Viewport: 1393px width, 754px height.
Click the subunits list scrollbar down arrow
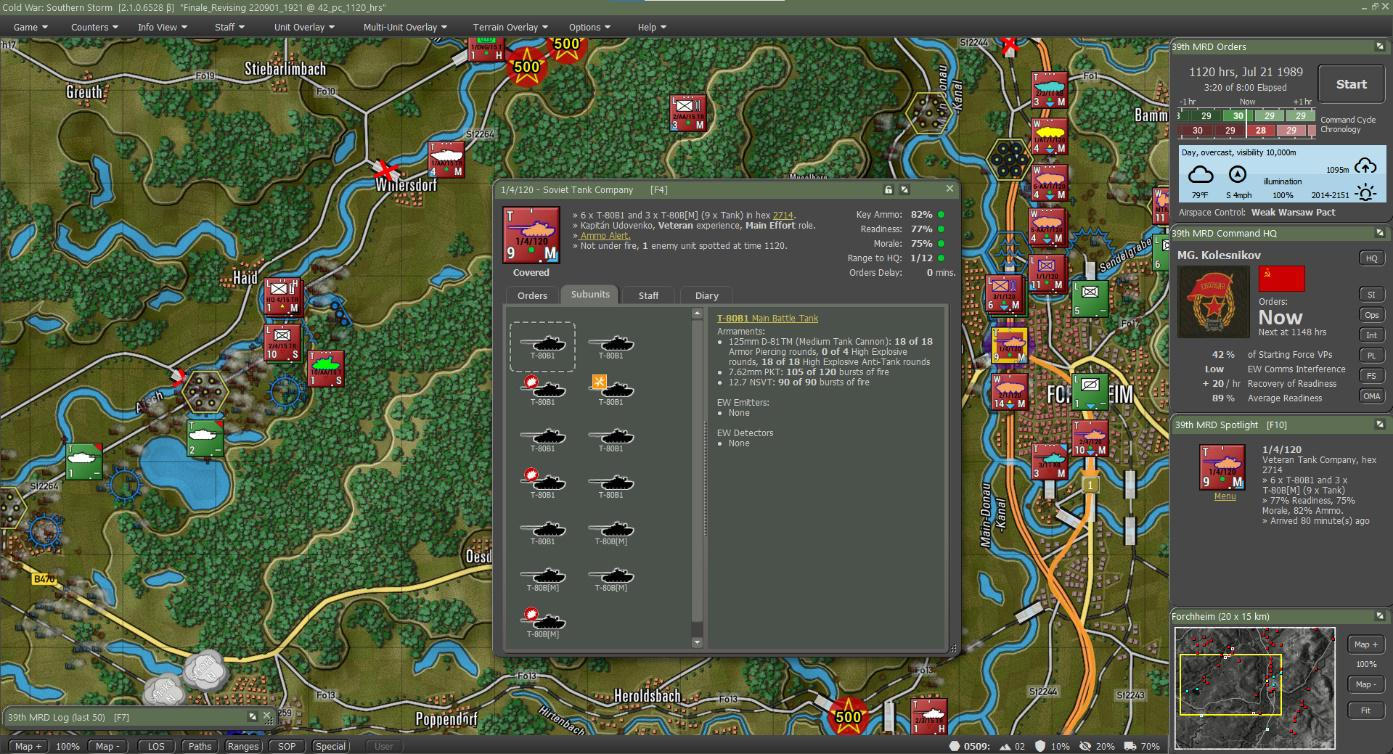698,643
